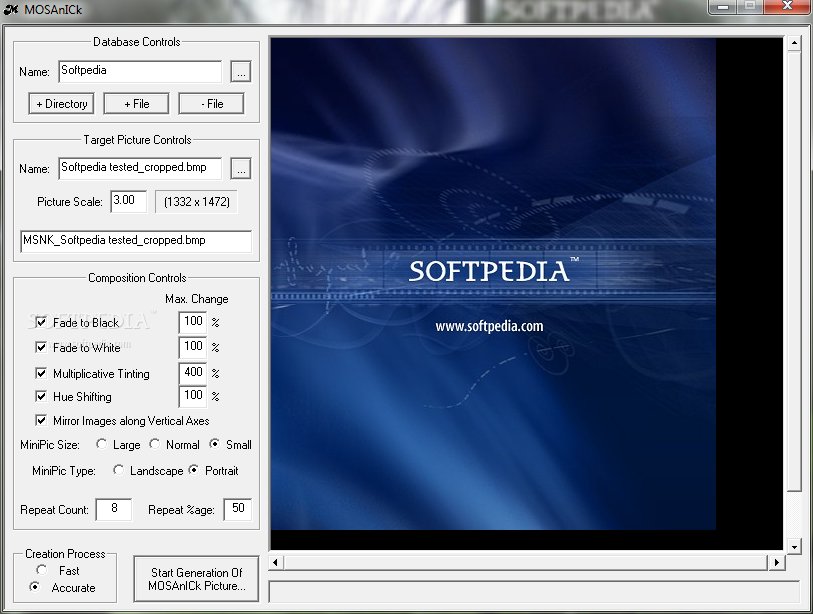Focus the database Name field containing Softpedia

click(x=140, y=71)
